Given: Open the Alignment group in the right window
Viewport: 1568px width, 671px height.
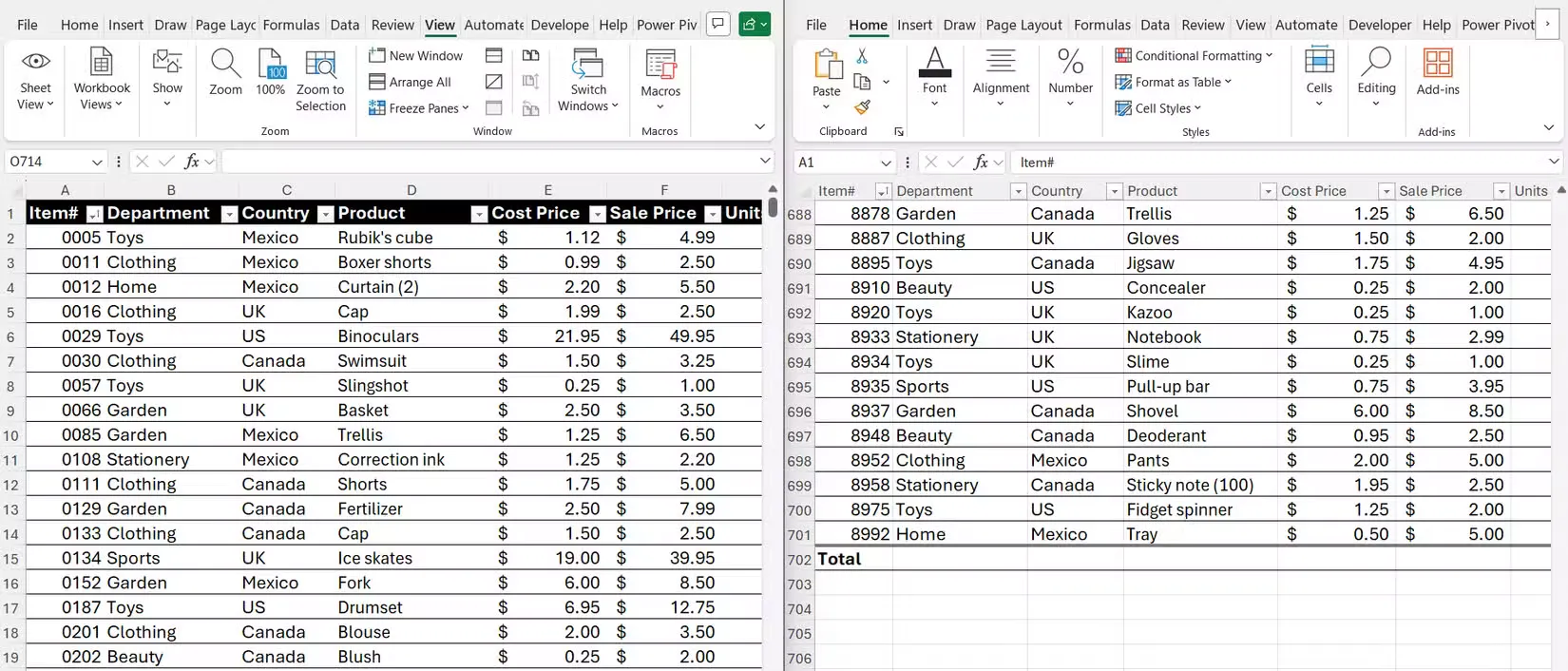Looking at the screenshot, I should (x=1001, y=78).
